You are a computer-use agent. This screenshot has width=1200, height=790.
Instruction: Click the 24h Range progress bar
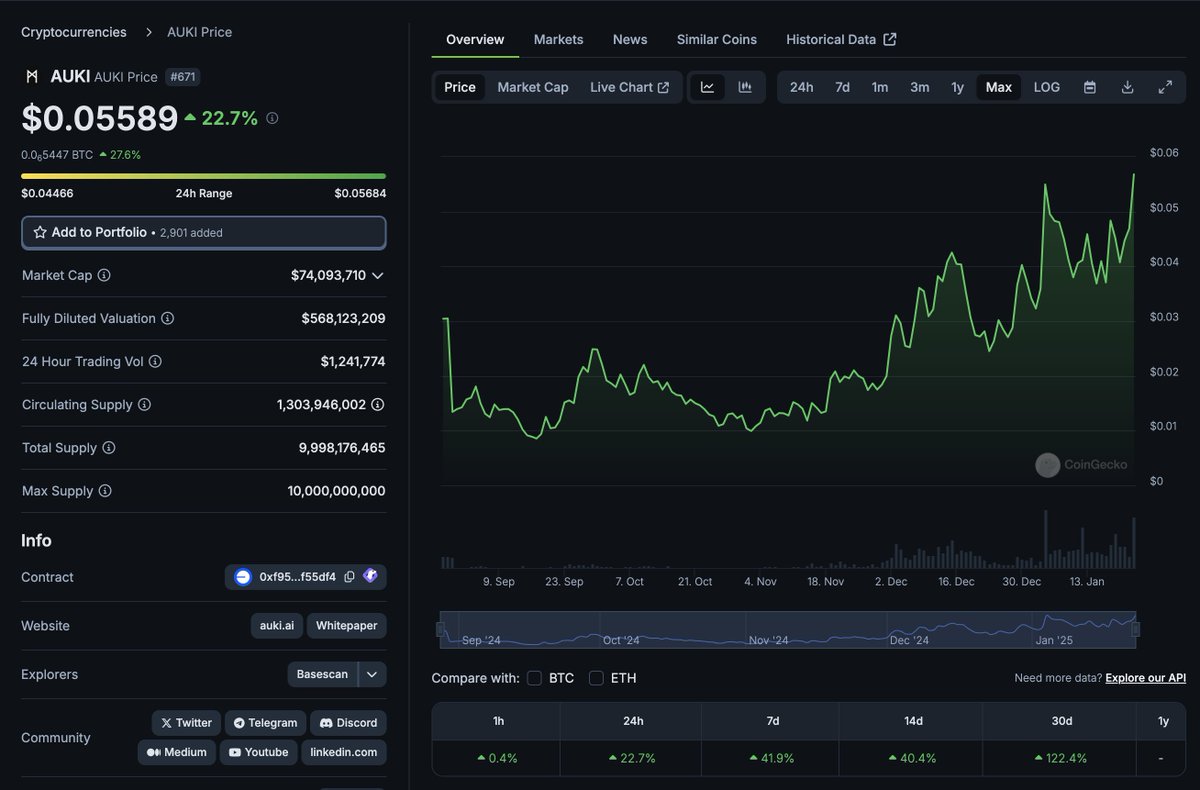[204, 176]
